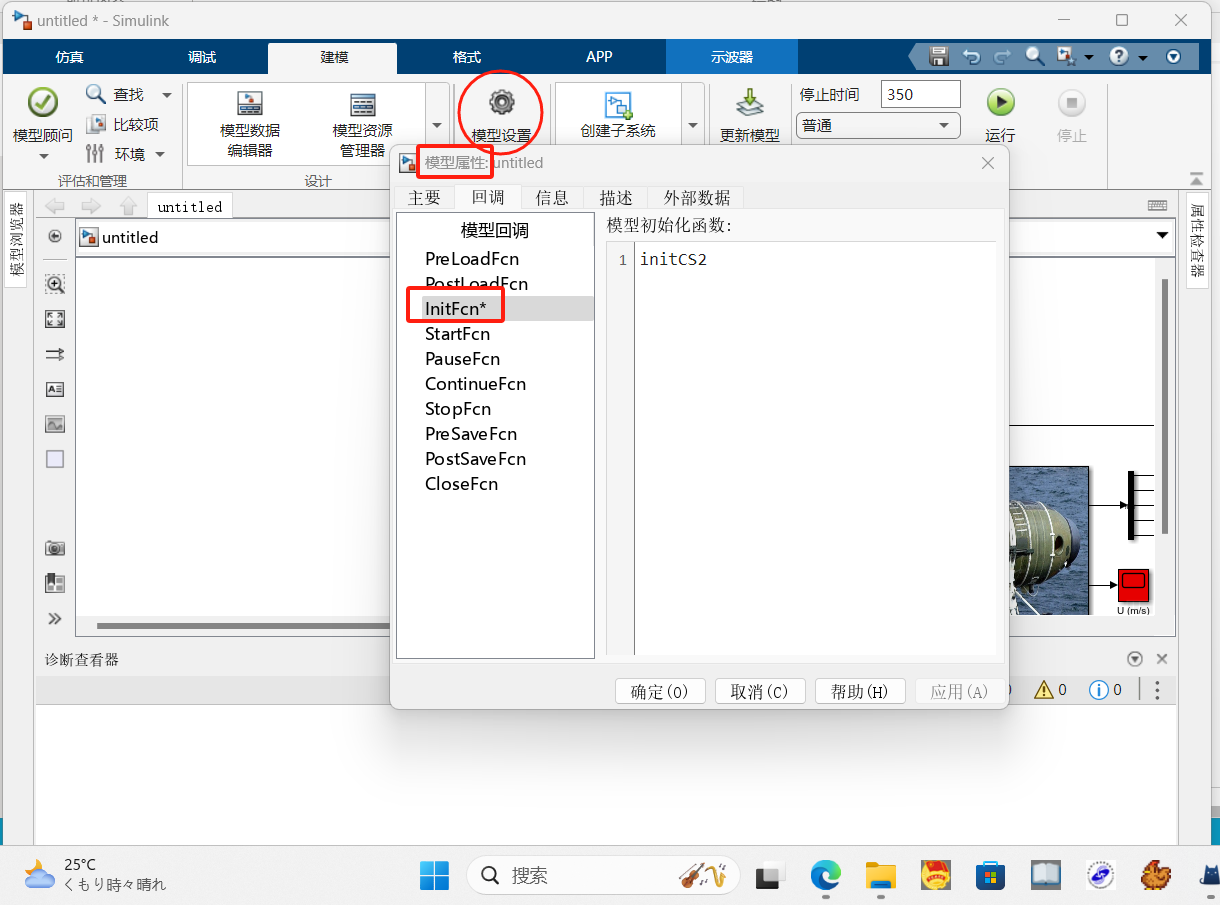
Task: Toggle sample time legend arrows icon in palette
Action: tap(55, 354)
